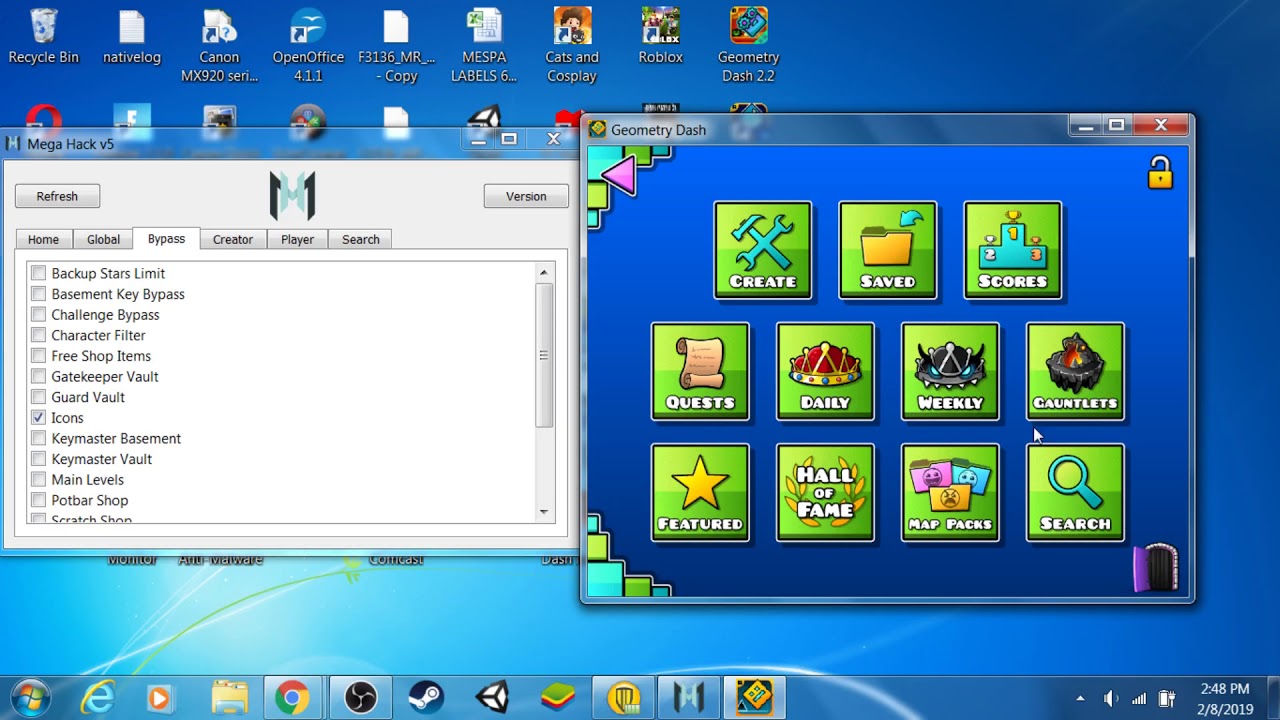The image size is (1280, 720).
Task: Select the Canon MX920 series desktop shortcut
Action: point(219,46)
